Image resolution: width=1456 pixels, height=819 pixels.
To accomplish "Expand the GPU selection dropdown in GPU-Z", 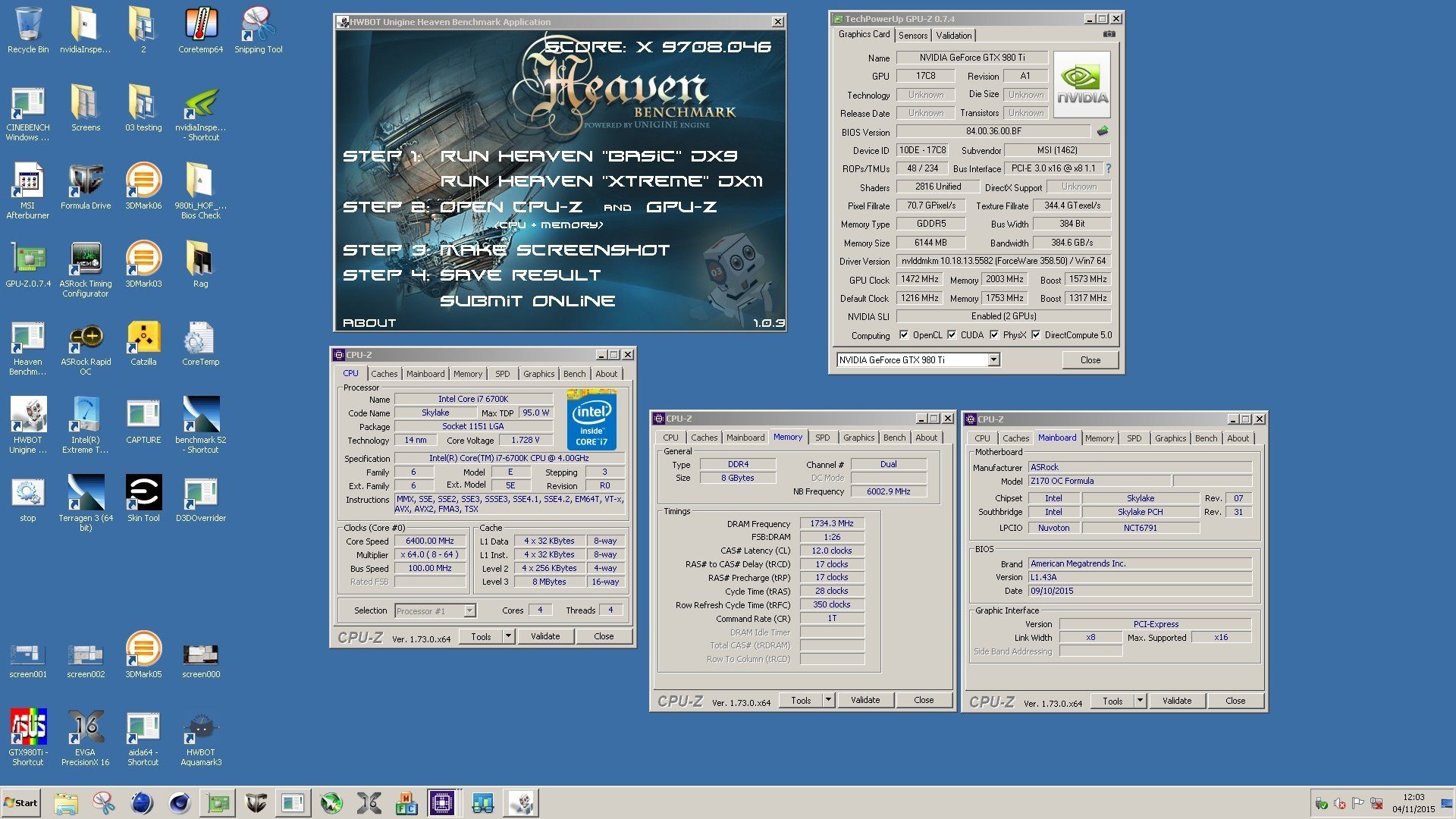I will point(993,359).
